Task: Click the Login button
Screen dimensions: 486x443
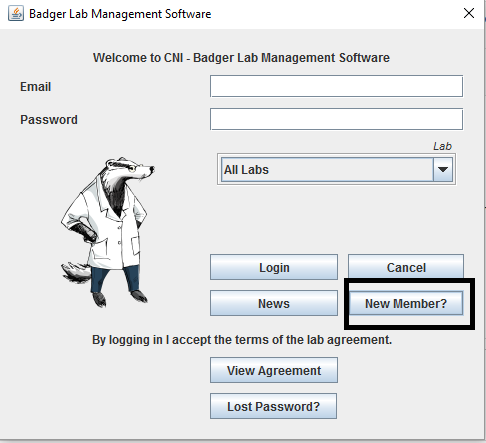Action: click(x=274, y=267)
